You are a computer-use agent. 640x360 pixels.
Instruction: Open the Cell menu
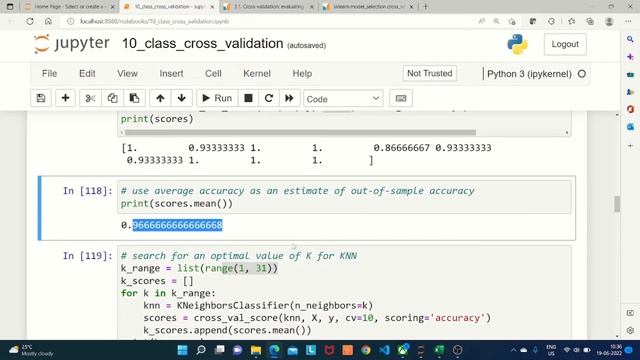click(213, 73)
